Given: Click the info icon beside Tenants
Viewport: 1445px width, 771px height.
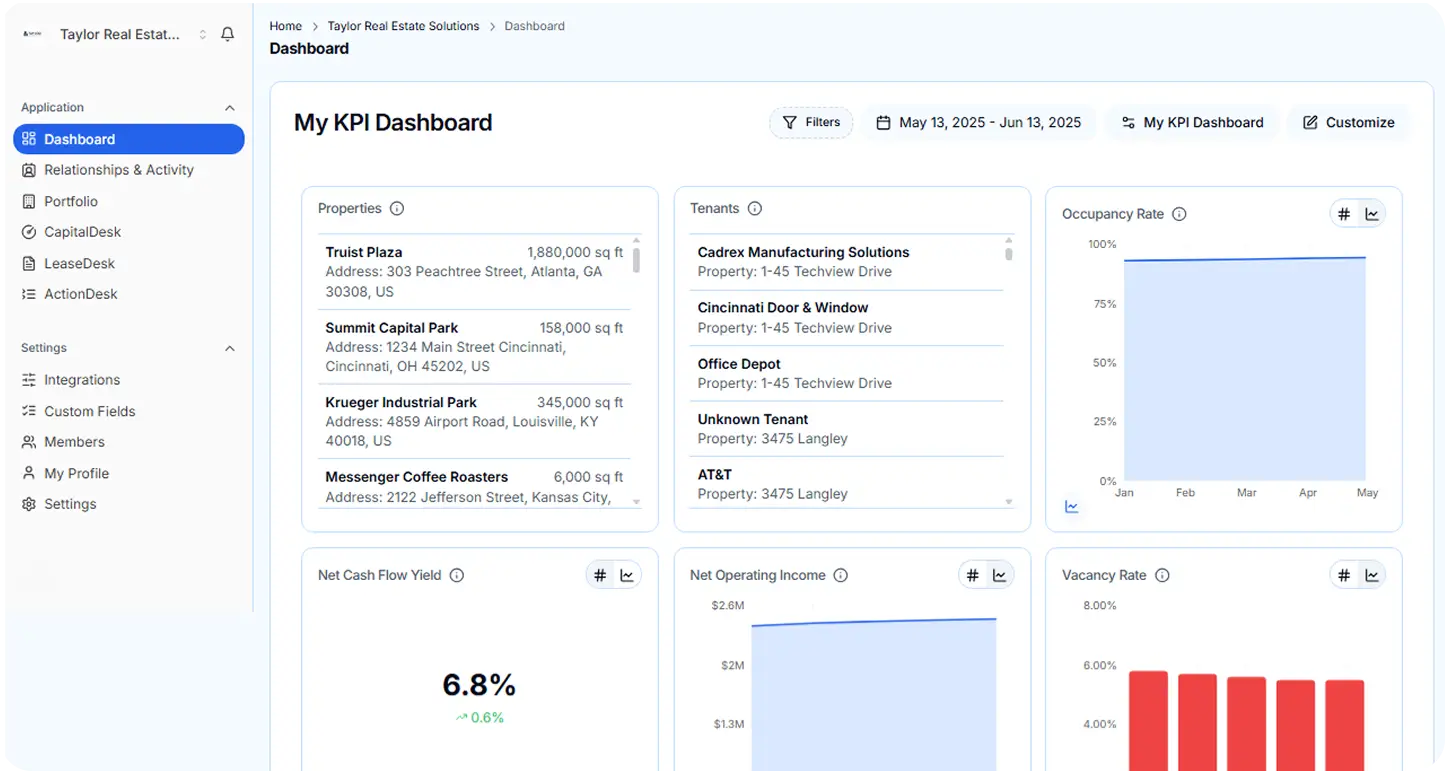Looking at the screenshot, I should coord(755,209).
